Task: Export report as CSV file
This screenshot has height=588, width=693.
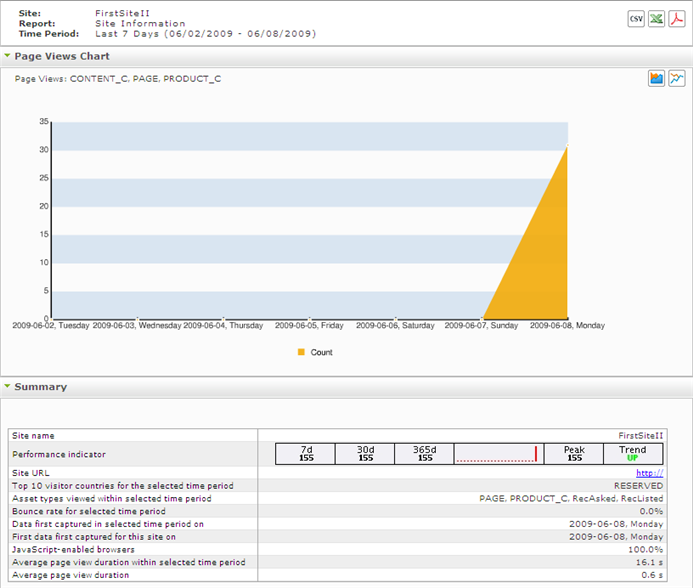Action: point(636,19)
